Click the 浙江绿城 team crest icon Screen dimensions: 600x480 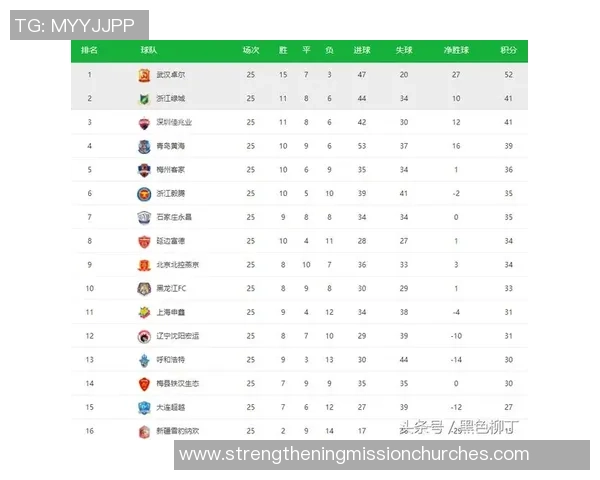pyautogui.click(x=144, y=99)
